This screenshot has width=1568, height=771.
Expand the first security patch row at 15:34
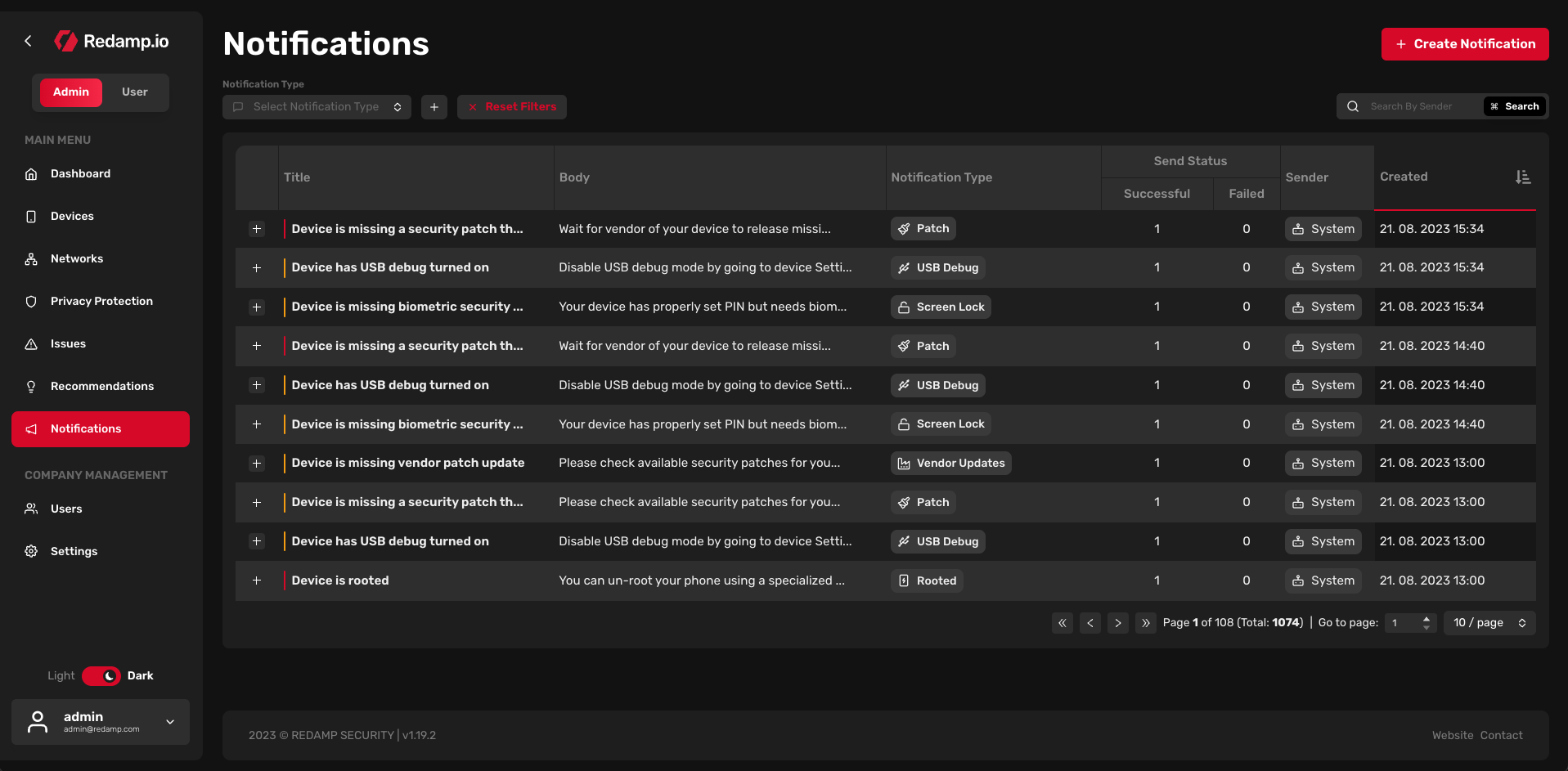tap(257, 229)
